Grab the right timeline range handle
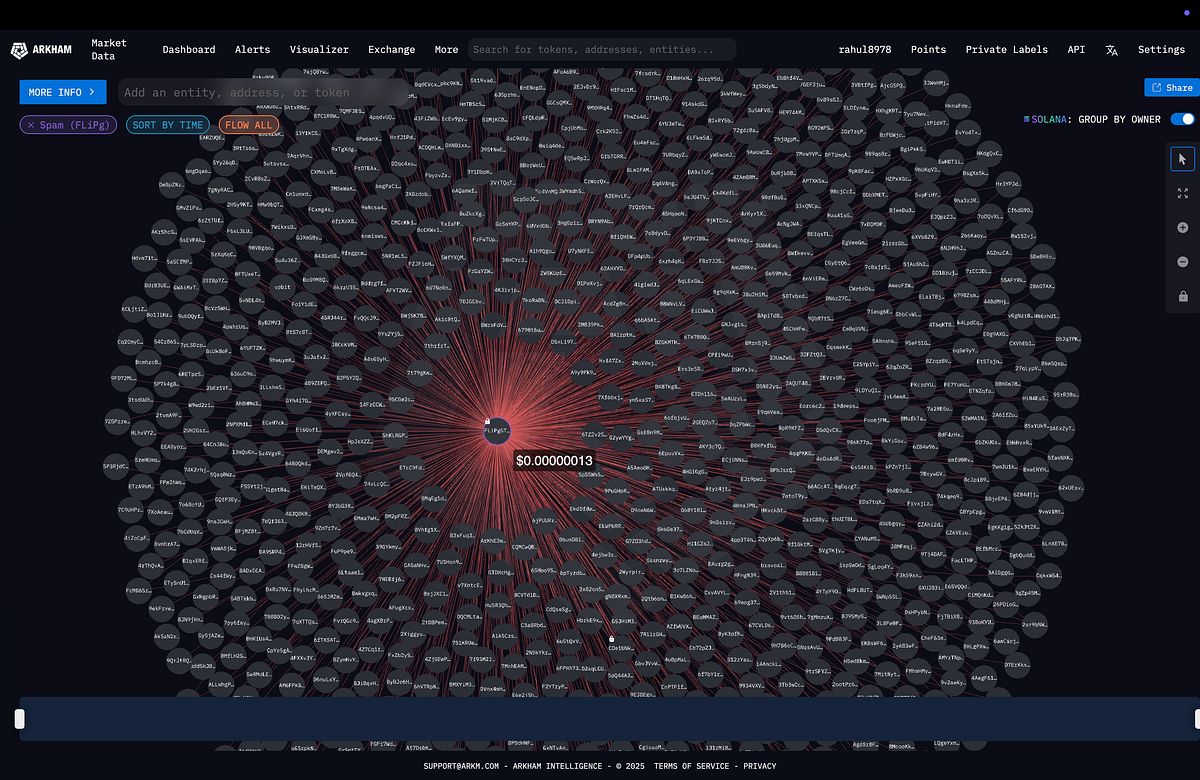The height and width of the screenshot is (780, 1200). (1197, 718)
